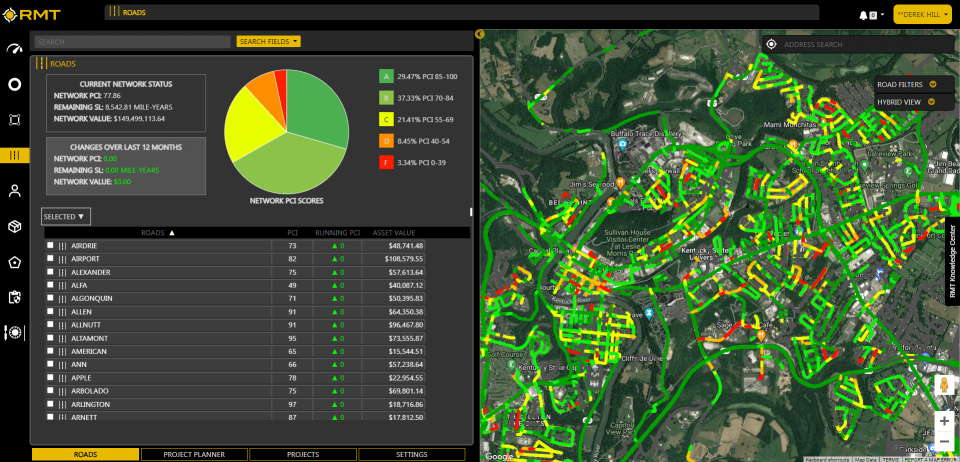Screen dimensions: 960x462
Task: Open the RMT Knowledge Center side link
Action: [952, 262]
